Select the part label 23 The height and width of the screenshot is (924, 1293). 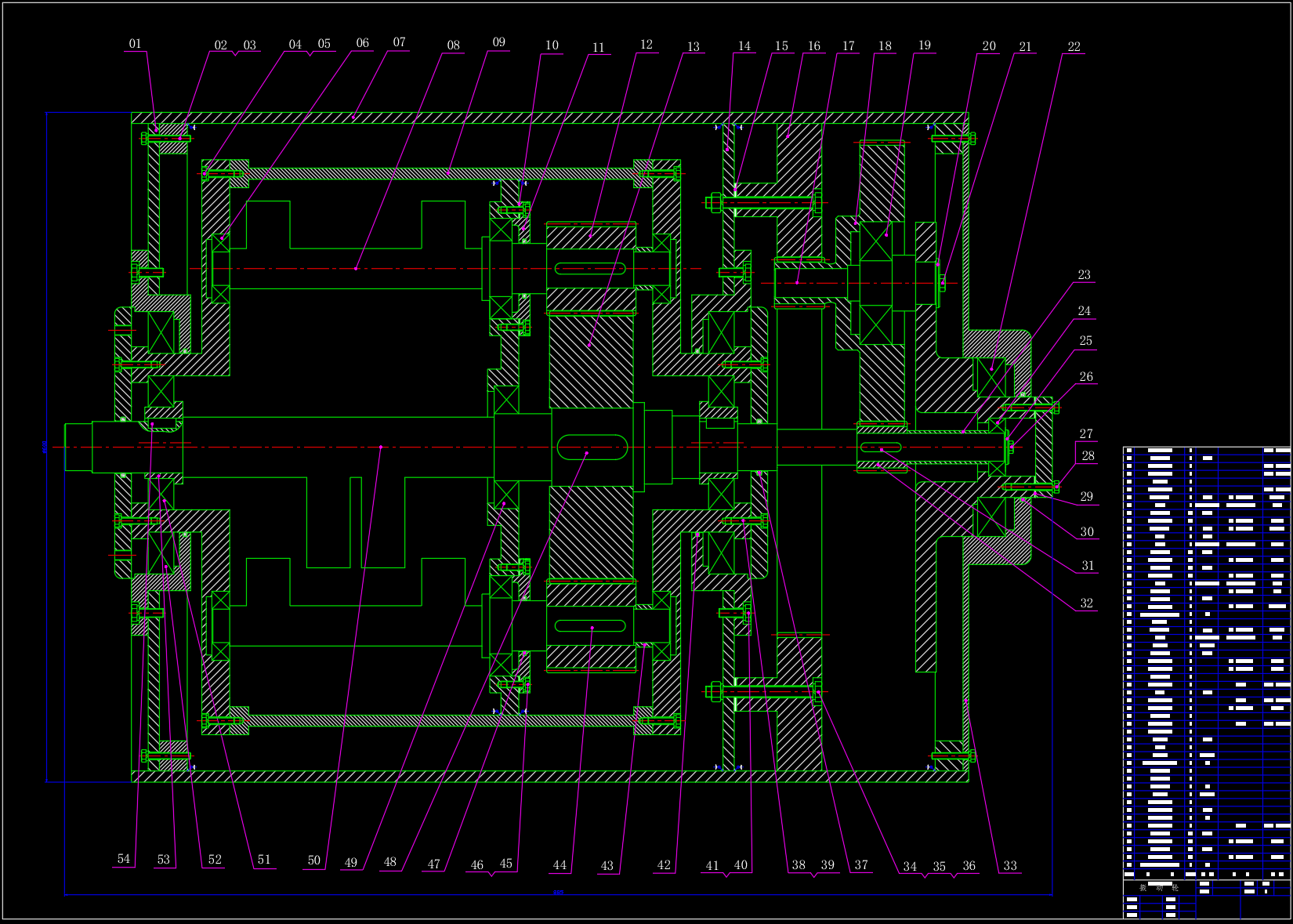(x=1085, y=275)
